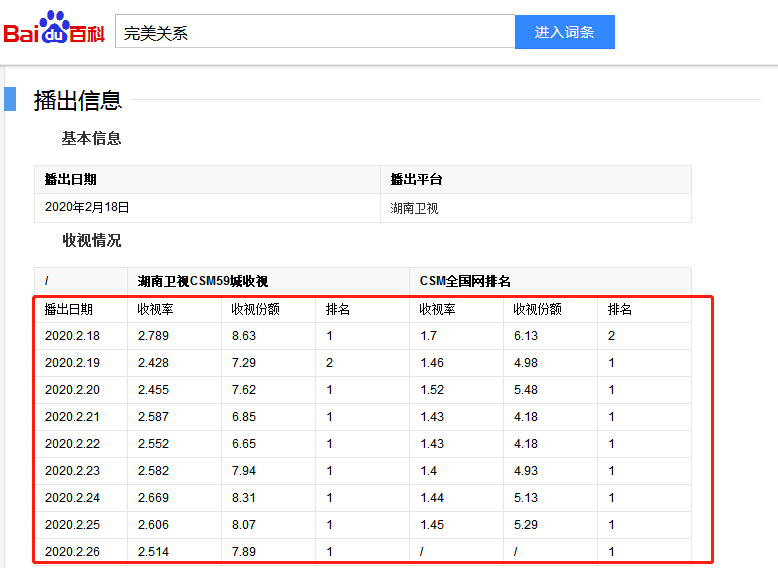This screenshot has height=568, width=778.
Task: Focus the search field containing 完美关系
Action: point(315,32)
